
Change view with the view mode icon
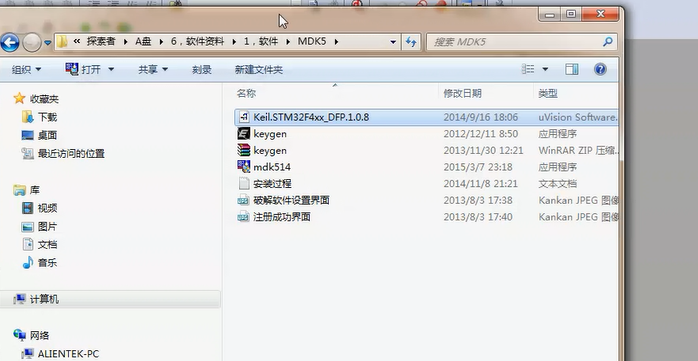click(528, 69)
